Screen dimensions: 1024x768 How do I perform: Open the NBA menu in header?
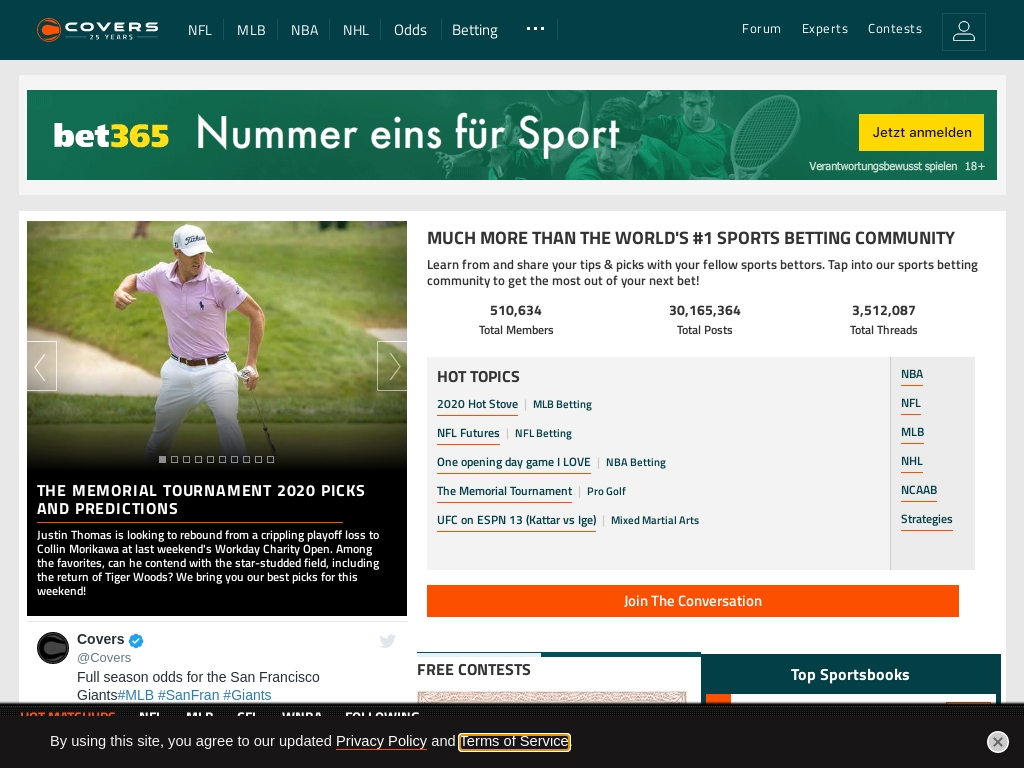tap(304, 30)
